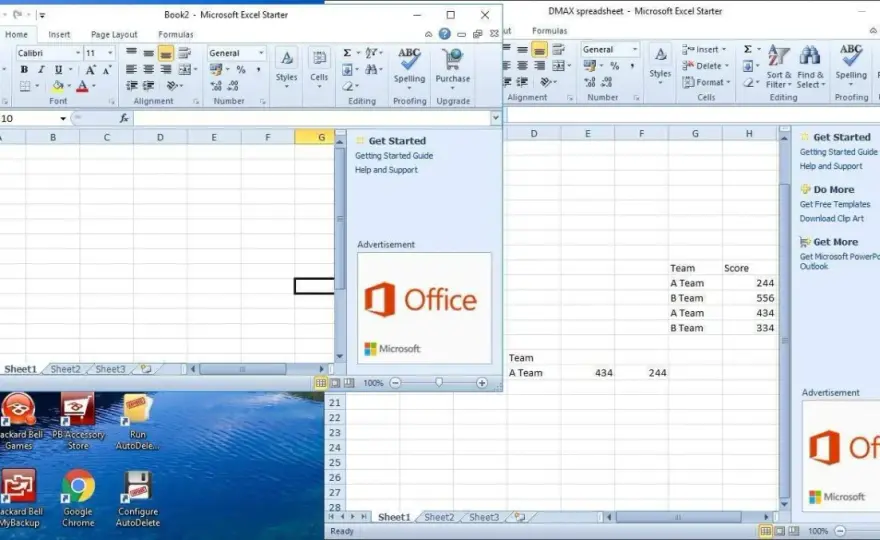Switch Book2 to Page Layout view button
The height and width of the screenshot is (540, 880).
tap(335, 383)
